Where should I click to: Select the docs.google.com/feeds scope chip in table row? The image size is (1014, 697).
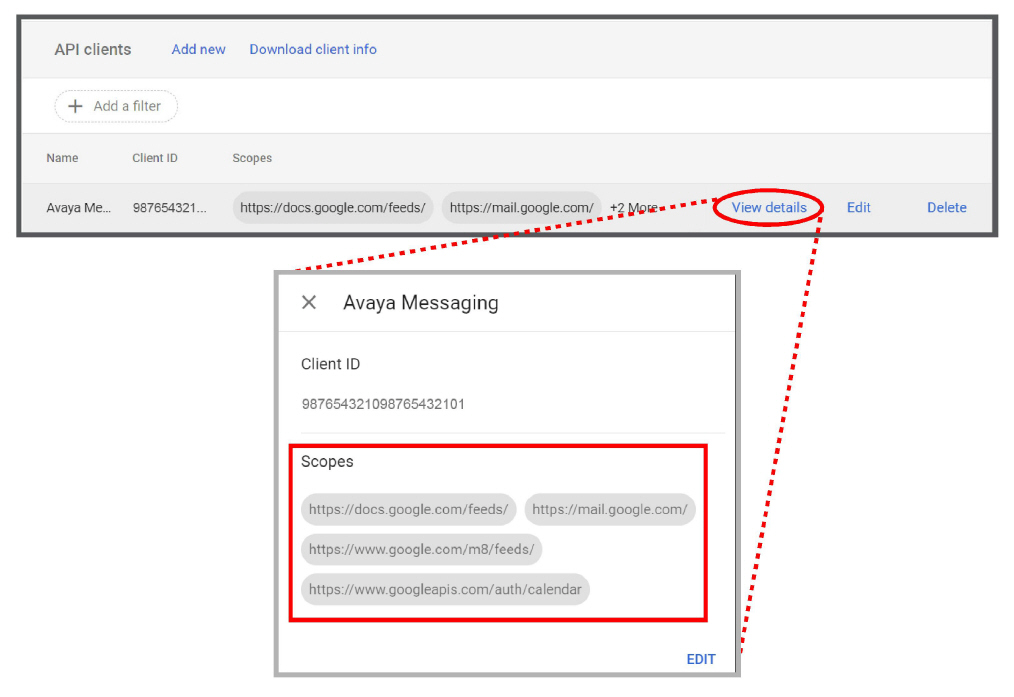click(332, 208)
